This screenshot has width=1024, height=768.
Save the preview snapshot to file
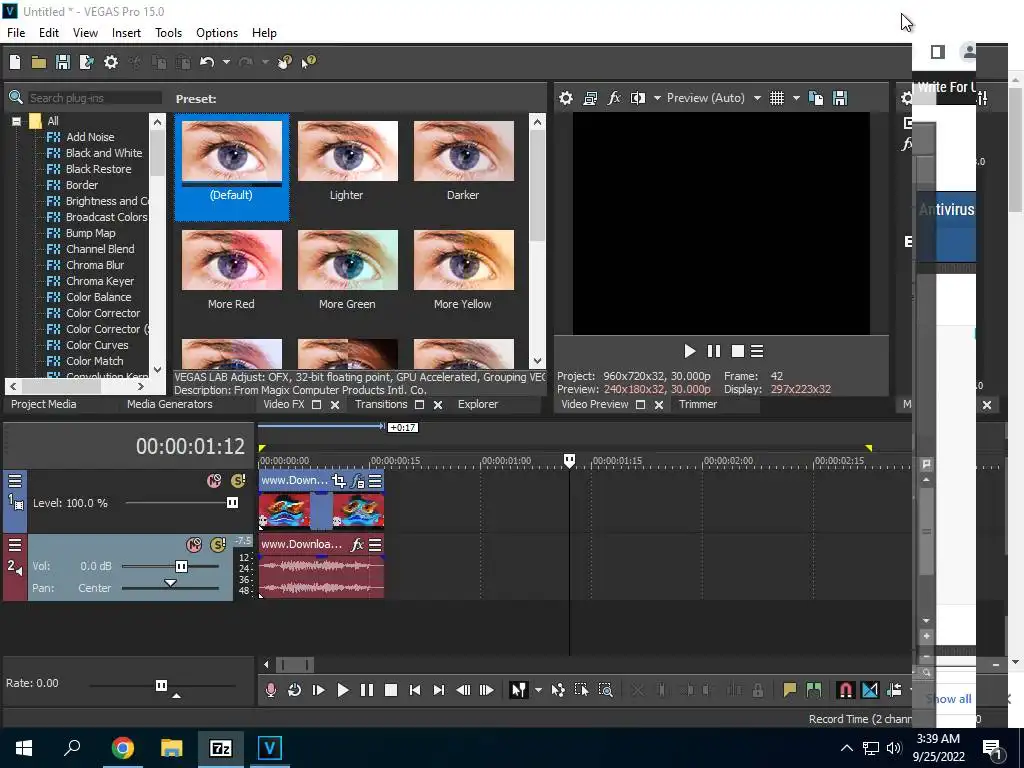click(840, 98)
